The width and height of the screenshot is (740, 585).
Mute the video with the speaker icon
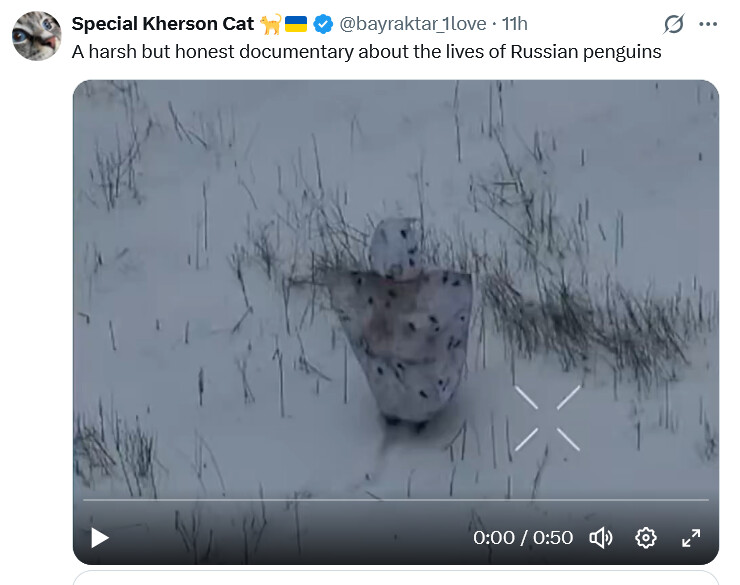(x=601, y=538)
